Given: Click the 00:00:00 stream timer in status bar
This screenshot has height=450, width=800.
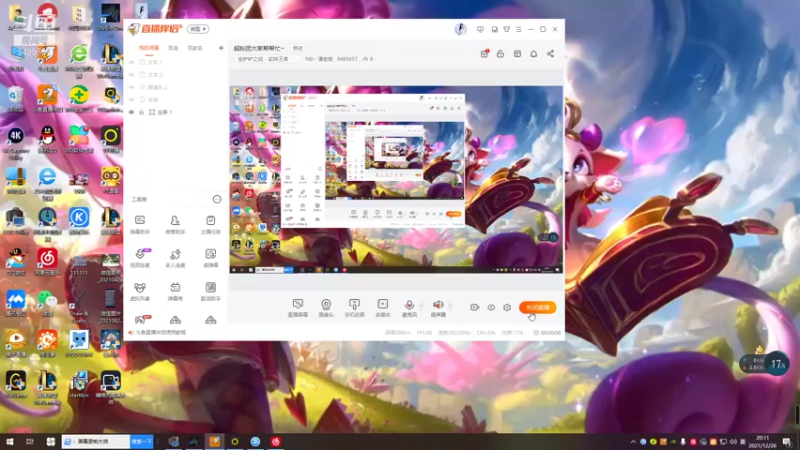Looking at the screenshot, I should [547, 333].
